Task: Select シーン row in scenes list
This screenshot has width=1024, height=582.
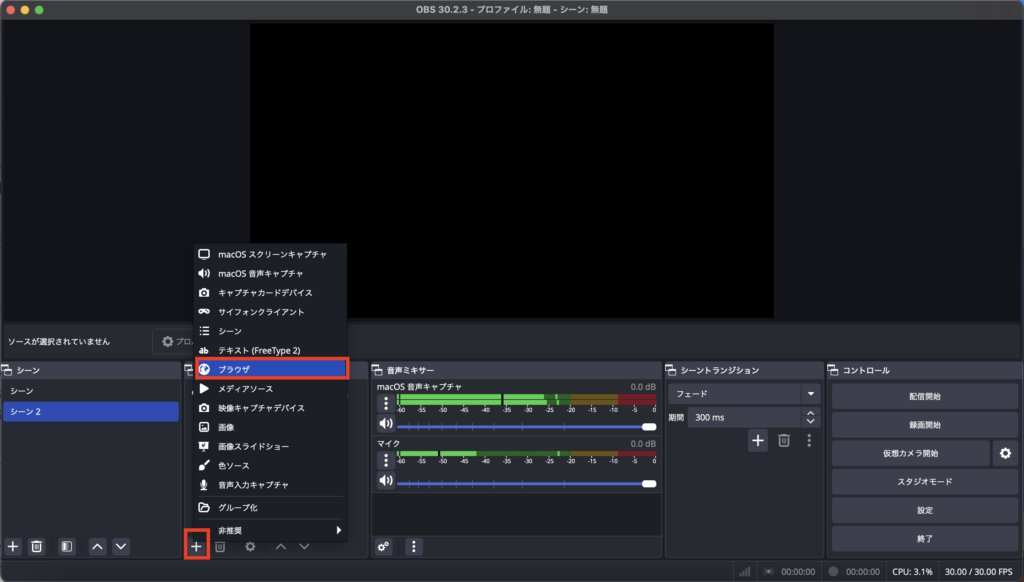Action: click(x=91, y=391)
